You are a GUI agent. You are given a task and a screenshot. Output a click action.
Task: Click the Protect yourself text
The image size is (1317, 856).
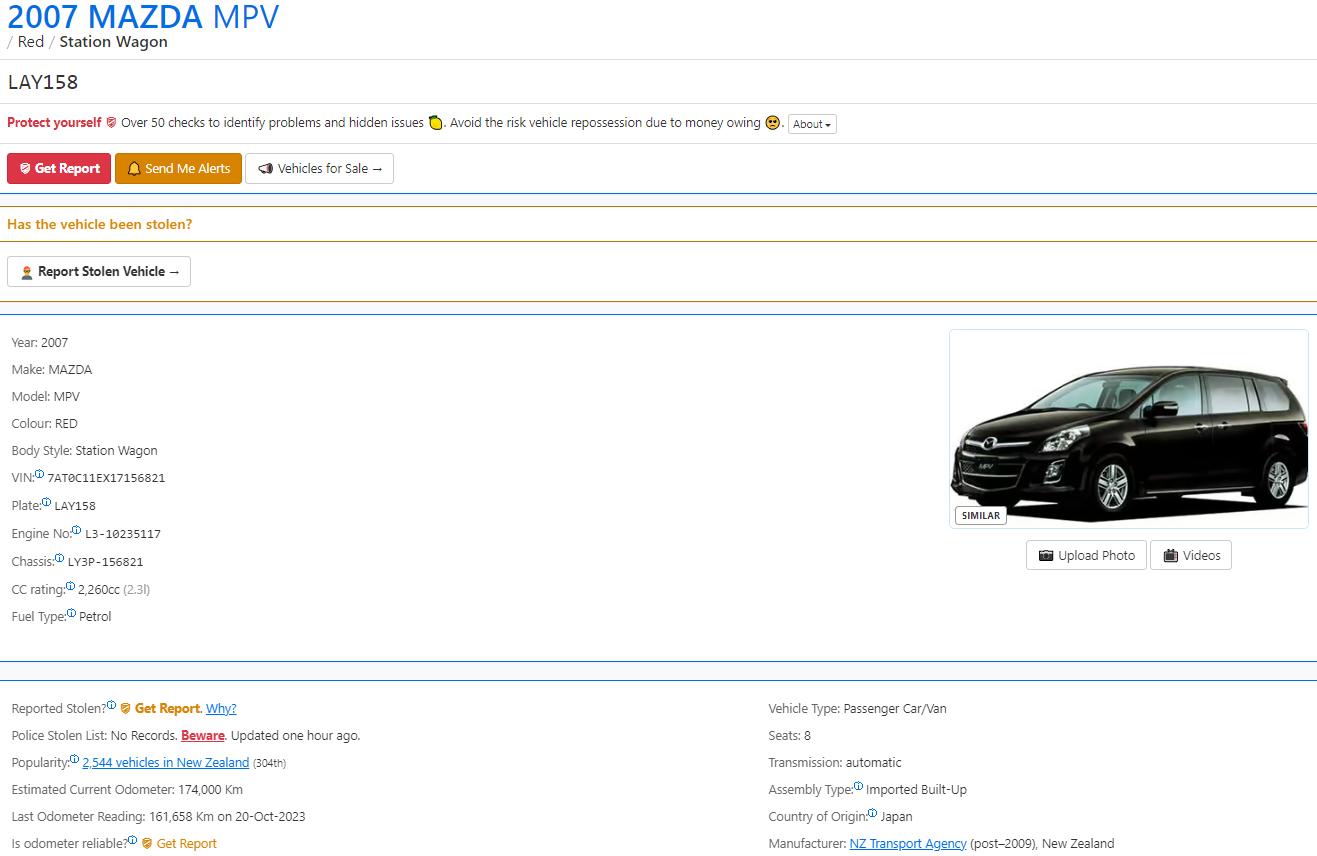coord(54,123)
